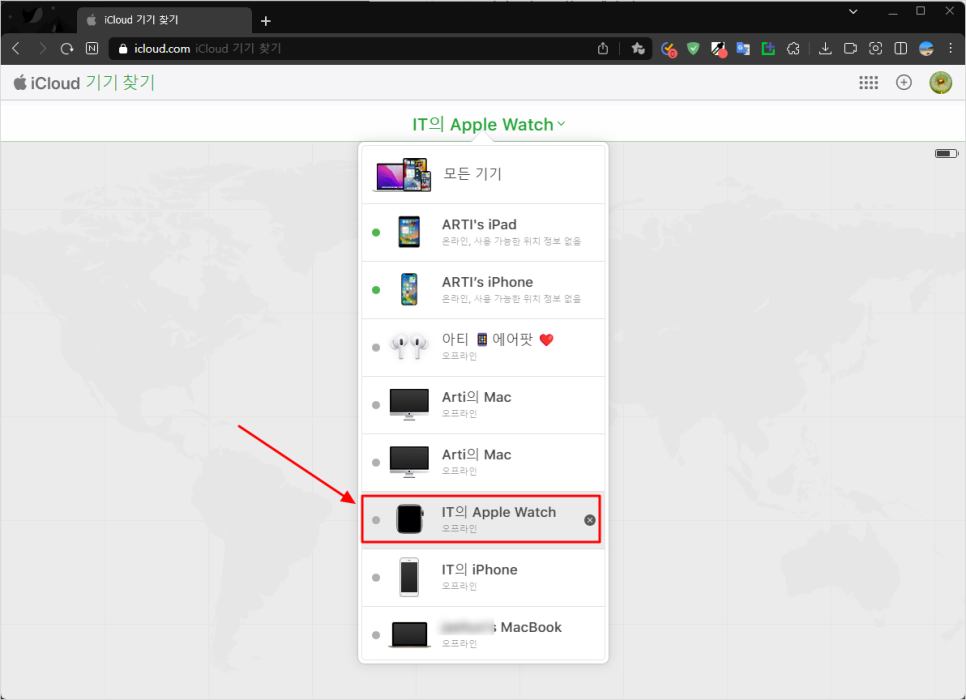The image size is (966, 700).
Task: Open the green save-page extension icon
Action: pyautogui.click(x=768, y=48)
